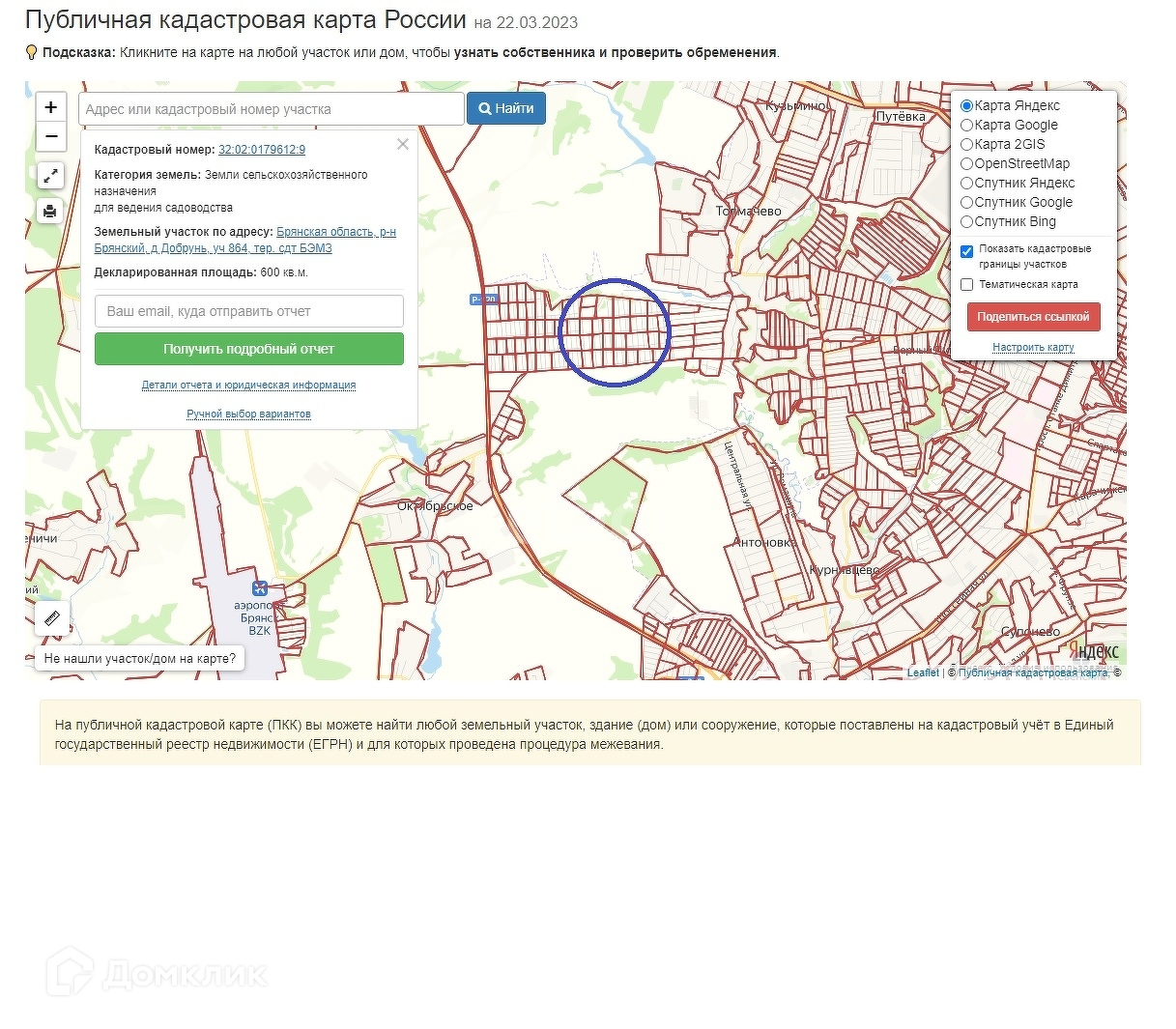Open the Leaflet attribution link
This screenshot has height=1029, width=1176.
point(923,672)
